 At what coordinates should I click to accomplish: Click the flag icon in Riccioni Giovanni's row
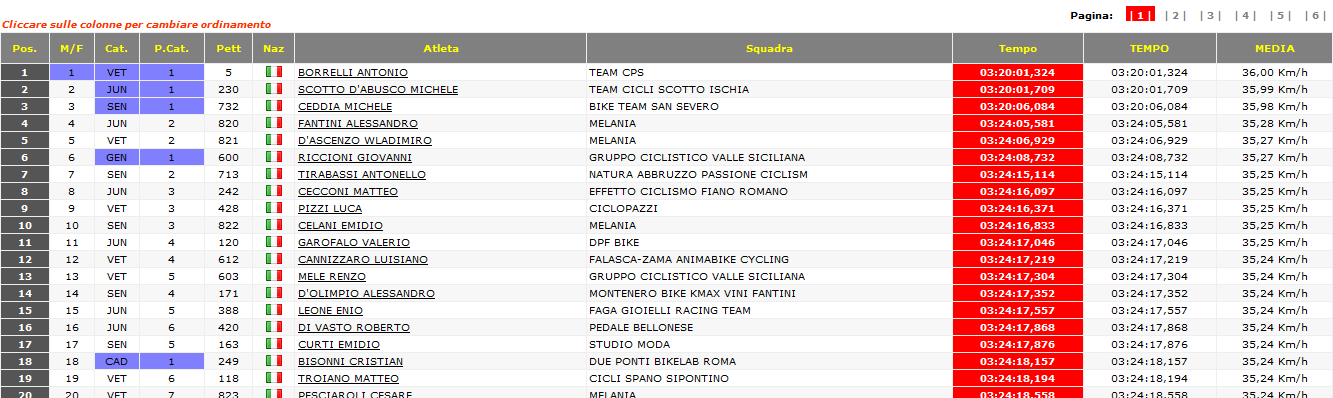(x=274, y=157)
